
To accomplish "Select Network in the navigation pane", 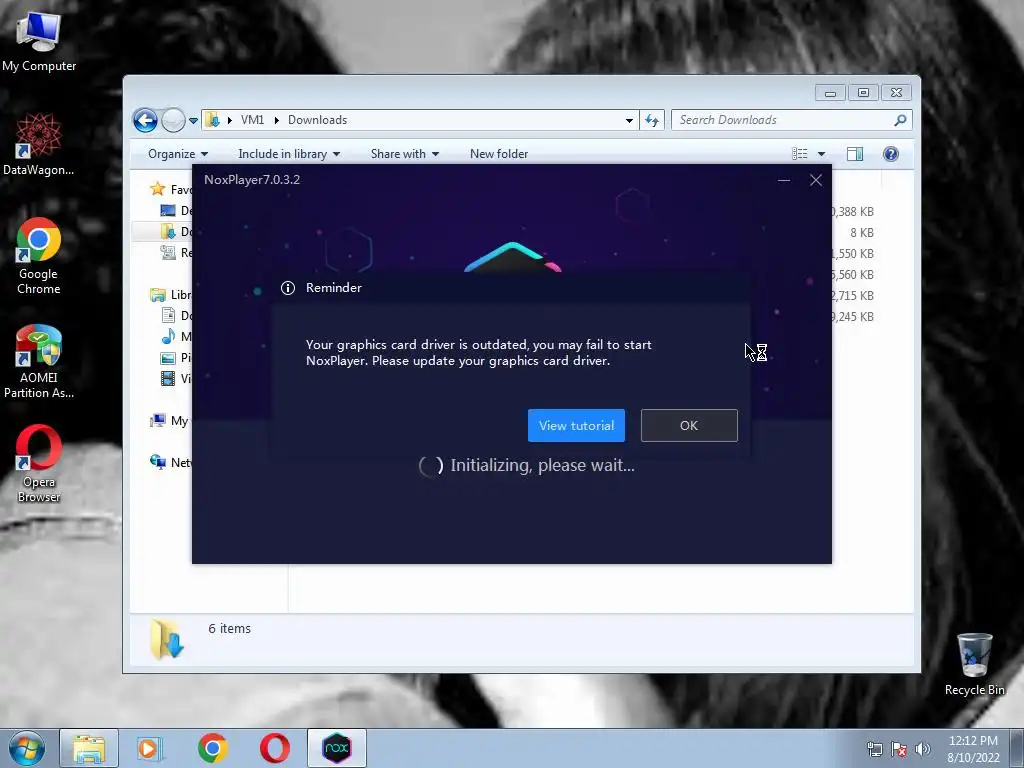I will tap(171, 463).
